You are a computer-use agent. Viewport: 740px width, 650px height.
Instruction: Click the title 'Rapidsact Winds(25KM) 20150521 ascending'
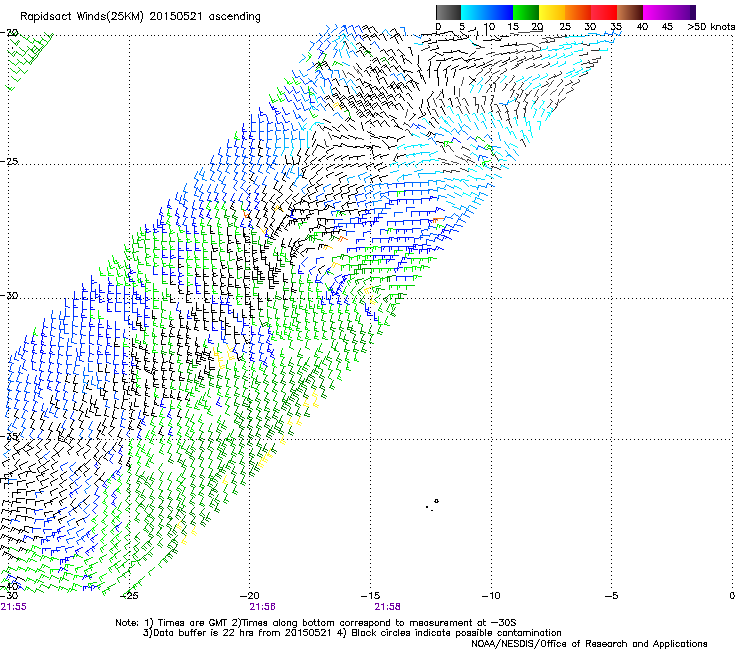[x=140, y=17]
